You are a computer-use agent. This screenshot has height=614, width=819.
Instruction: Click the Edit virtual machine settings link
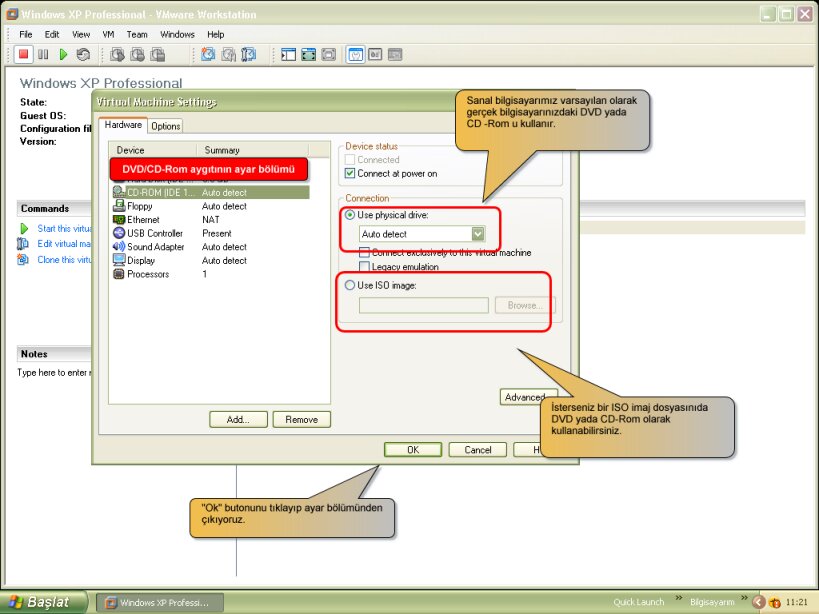[64, 243]
